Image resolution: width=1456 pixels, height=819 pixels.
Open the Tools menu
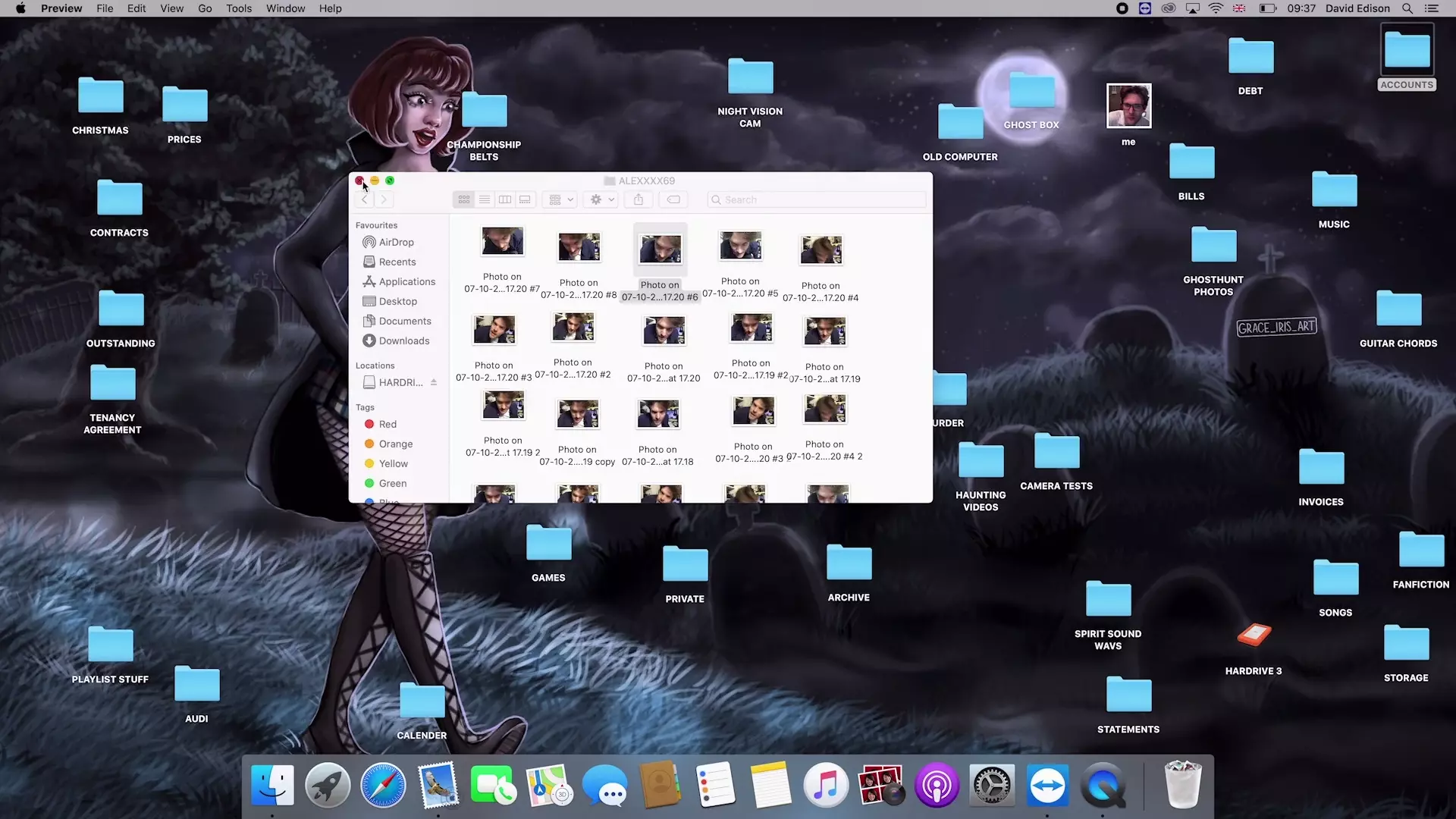click(239, 8)
